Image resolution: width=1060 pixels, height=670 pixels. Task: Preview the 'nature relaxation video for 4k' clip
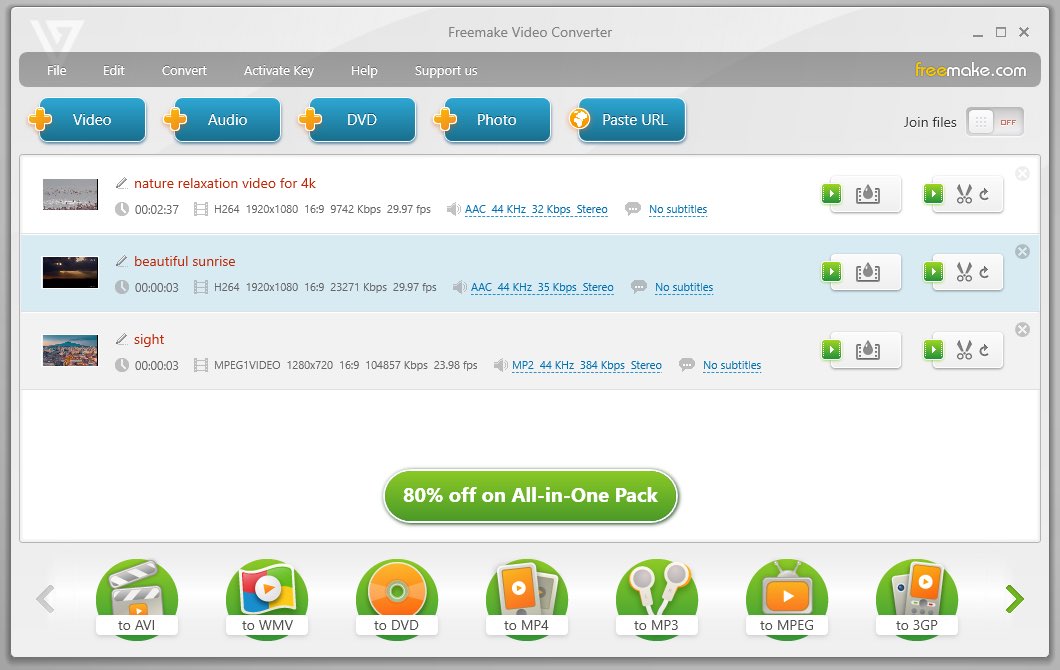pyautogui.click(x=831, y=194)
